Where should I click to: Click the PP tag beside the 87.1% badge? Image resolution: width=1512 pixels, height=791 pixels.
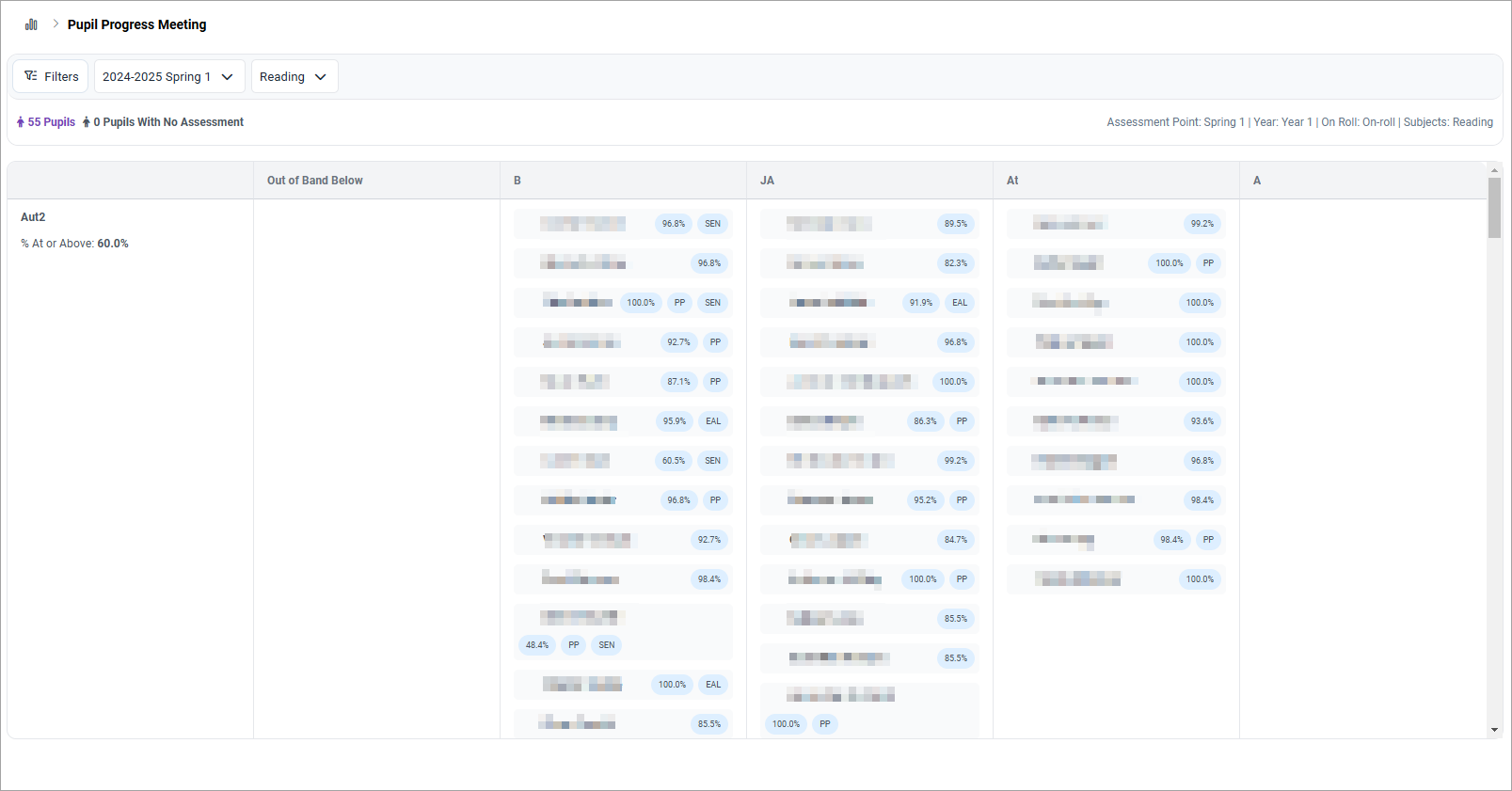715,382
